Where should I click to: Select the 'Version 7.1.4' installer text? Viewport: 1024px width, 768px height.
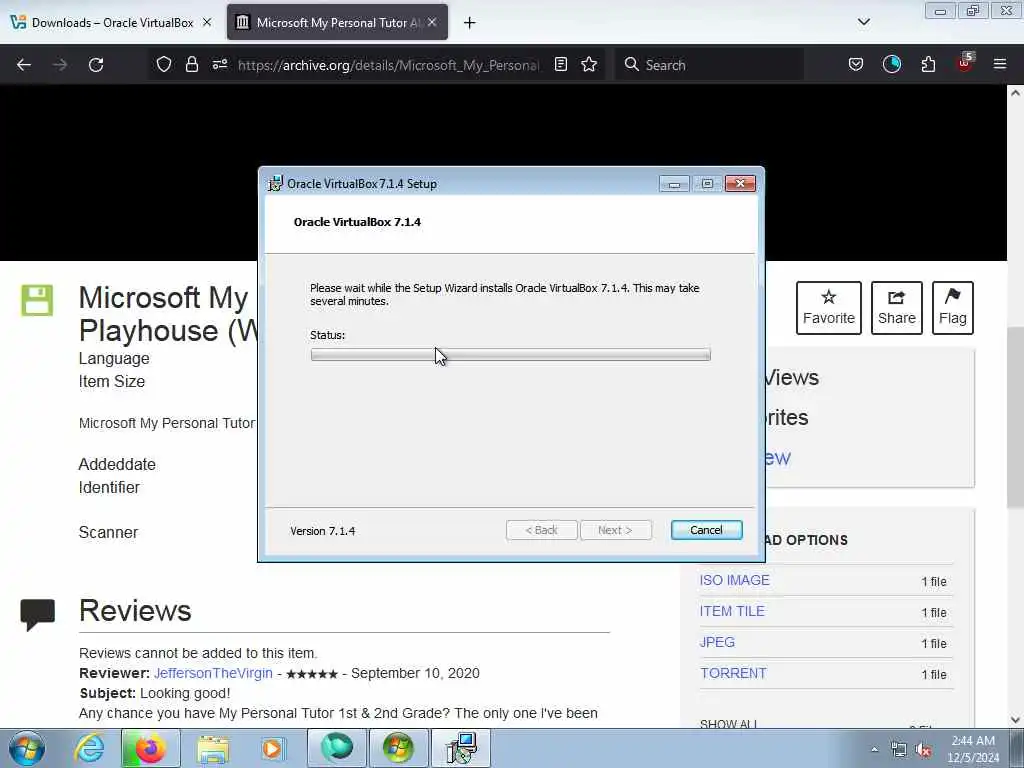click(x=323, y=531)
